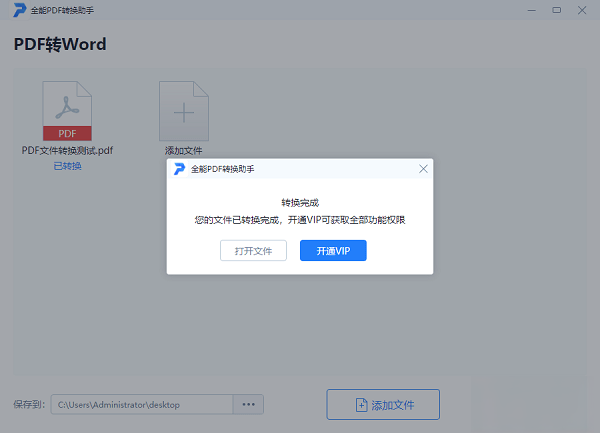
Task: Click the dialog's 全能PDF转换助手 logo icon
Action: click(x=179, y=169)
